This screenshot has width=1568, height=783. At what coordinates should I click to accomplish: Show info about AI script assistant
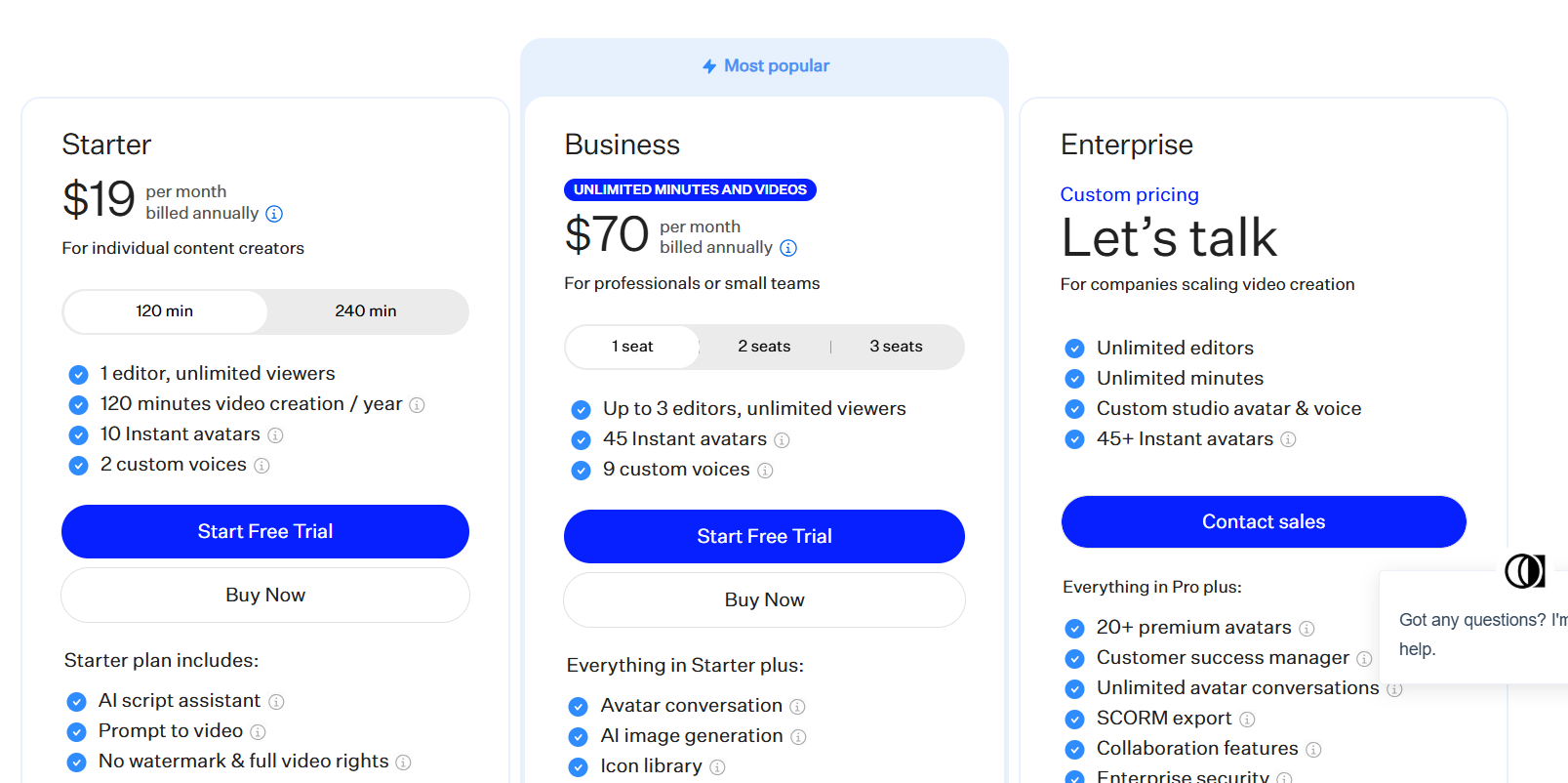click(276, 702)
